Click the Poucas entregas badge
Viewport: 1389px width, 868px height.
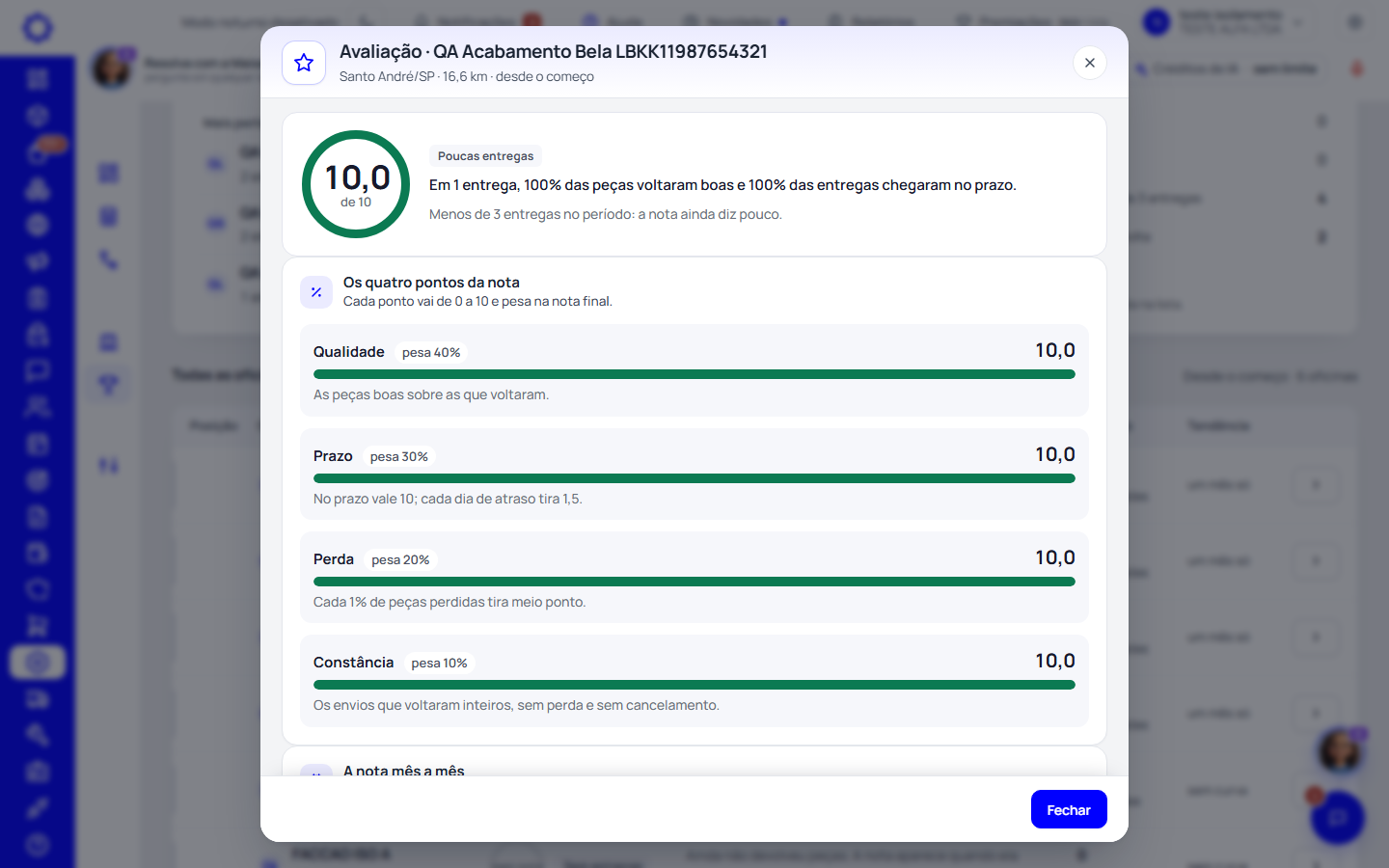pyautogui.click(x=485, y=156)
